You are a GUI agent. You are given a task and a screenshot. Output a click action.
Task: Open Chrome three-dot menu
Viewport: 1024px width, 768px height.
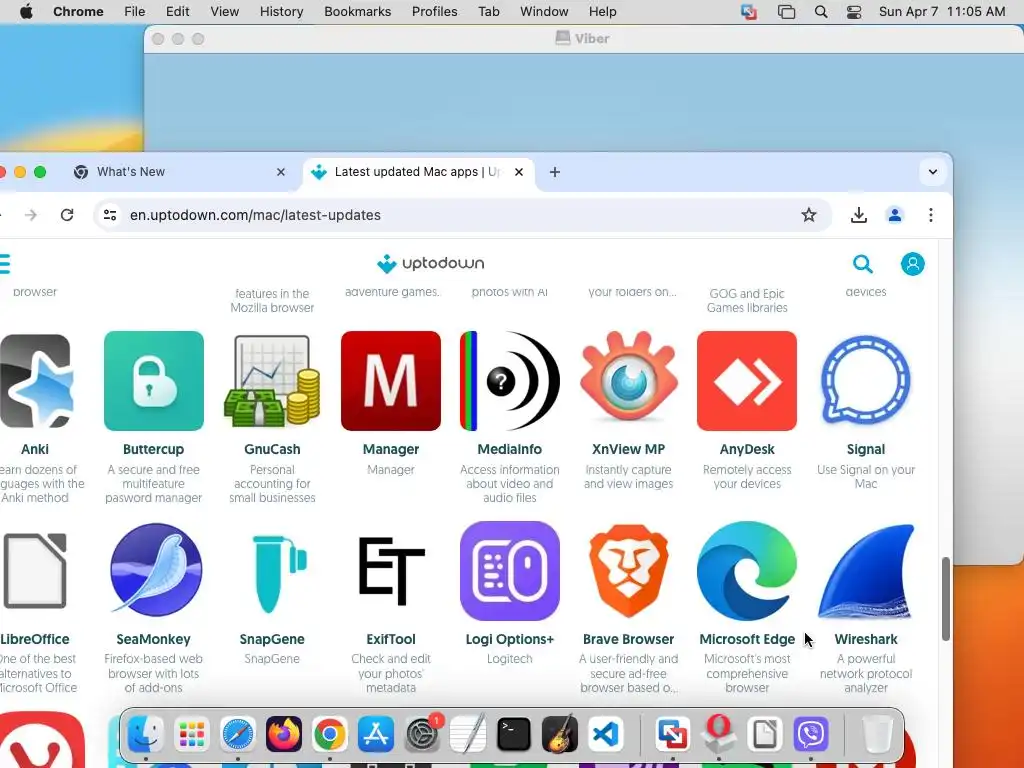(931, 215)
